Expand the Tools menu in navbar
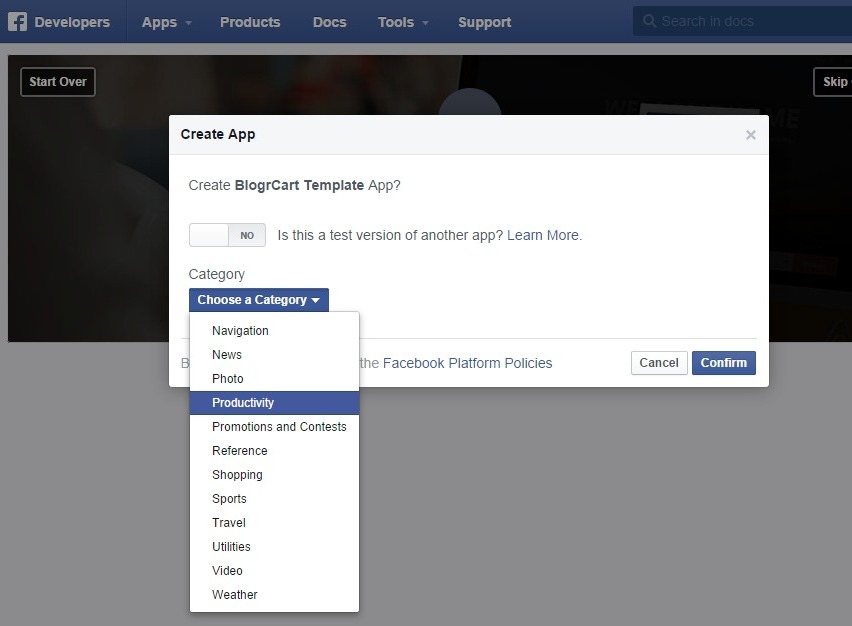The width and height of the screenshot is (852, 626). pyautogui.click(x=403, y=22)
